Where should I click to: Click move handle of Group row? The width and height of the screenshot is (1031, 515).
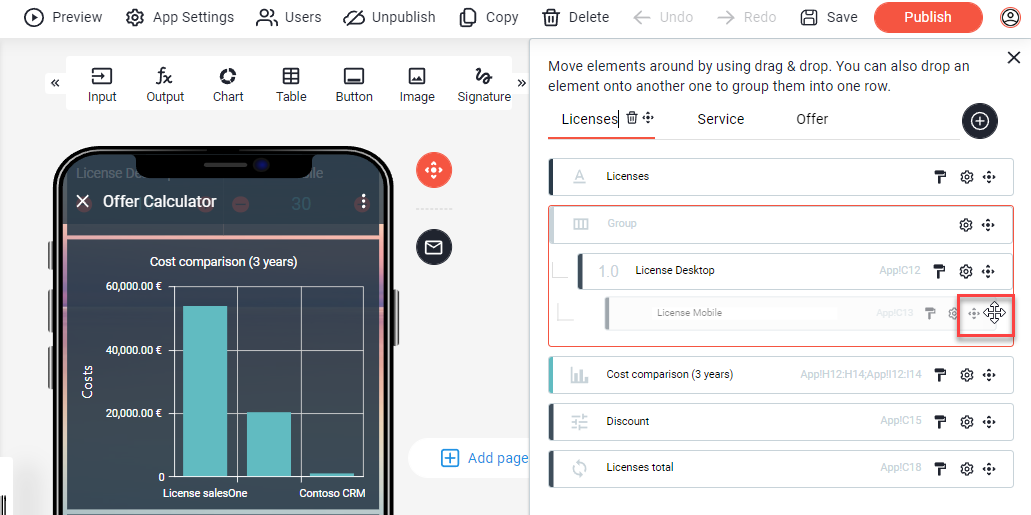[x=988, y=225]
